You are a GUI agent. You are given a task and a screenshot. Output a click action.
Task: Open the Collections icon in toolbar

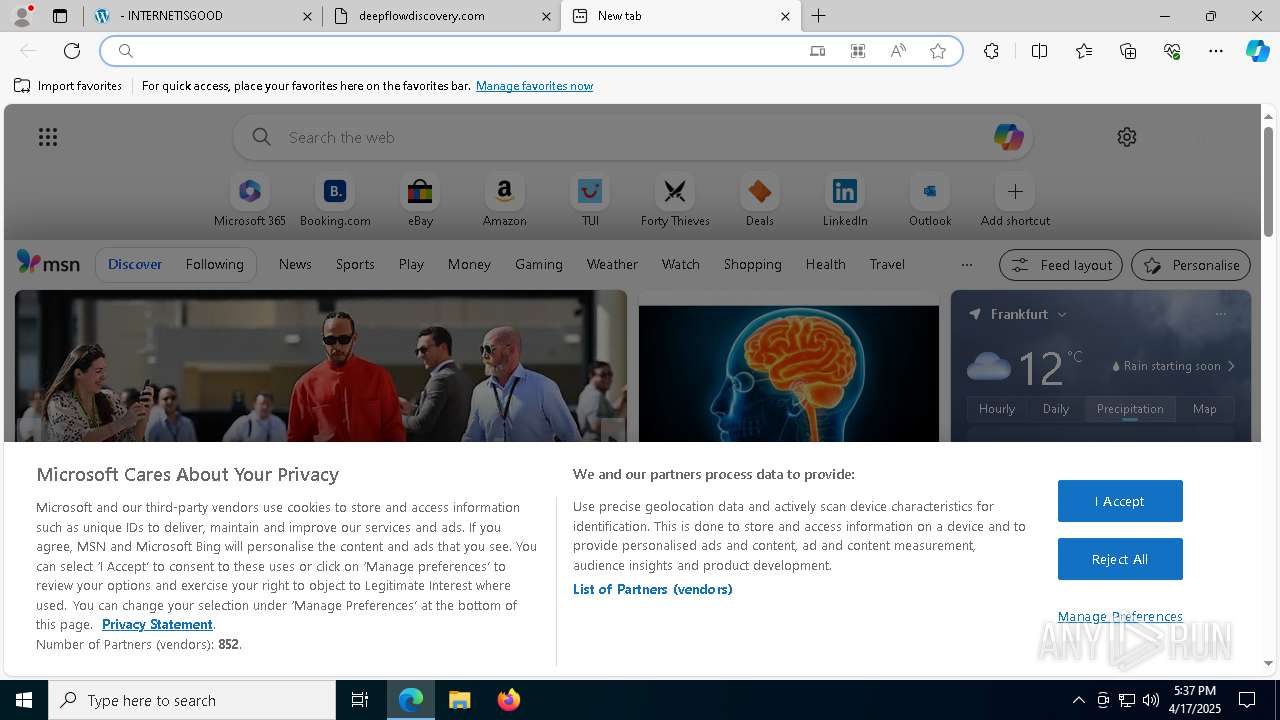tap(1128, 51)
